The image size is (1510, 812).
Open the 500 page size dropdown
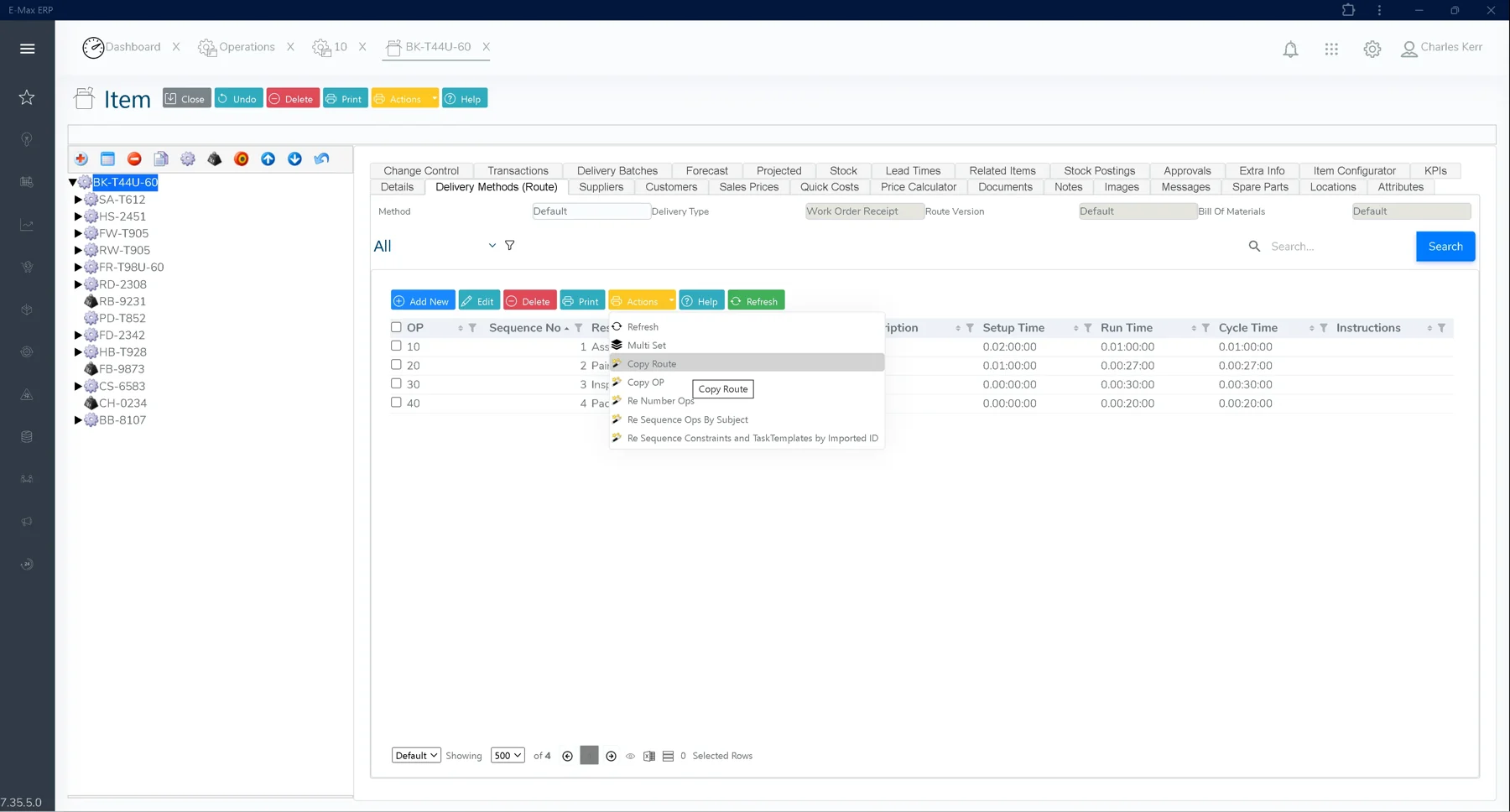(508, 756)
